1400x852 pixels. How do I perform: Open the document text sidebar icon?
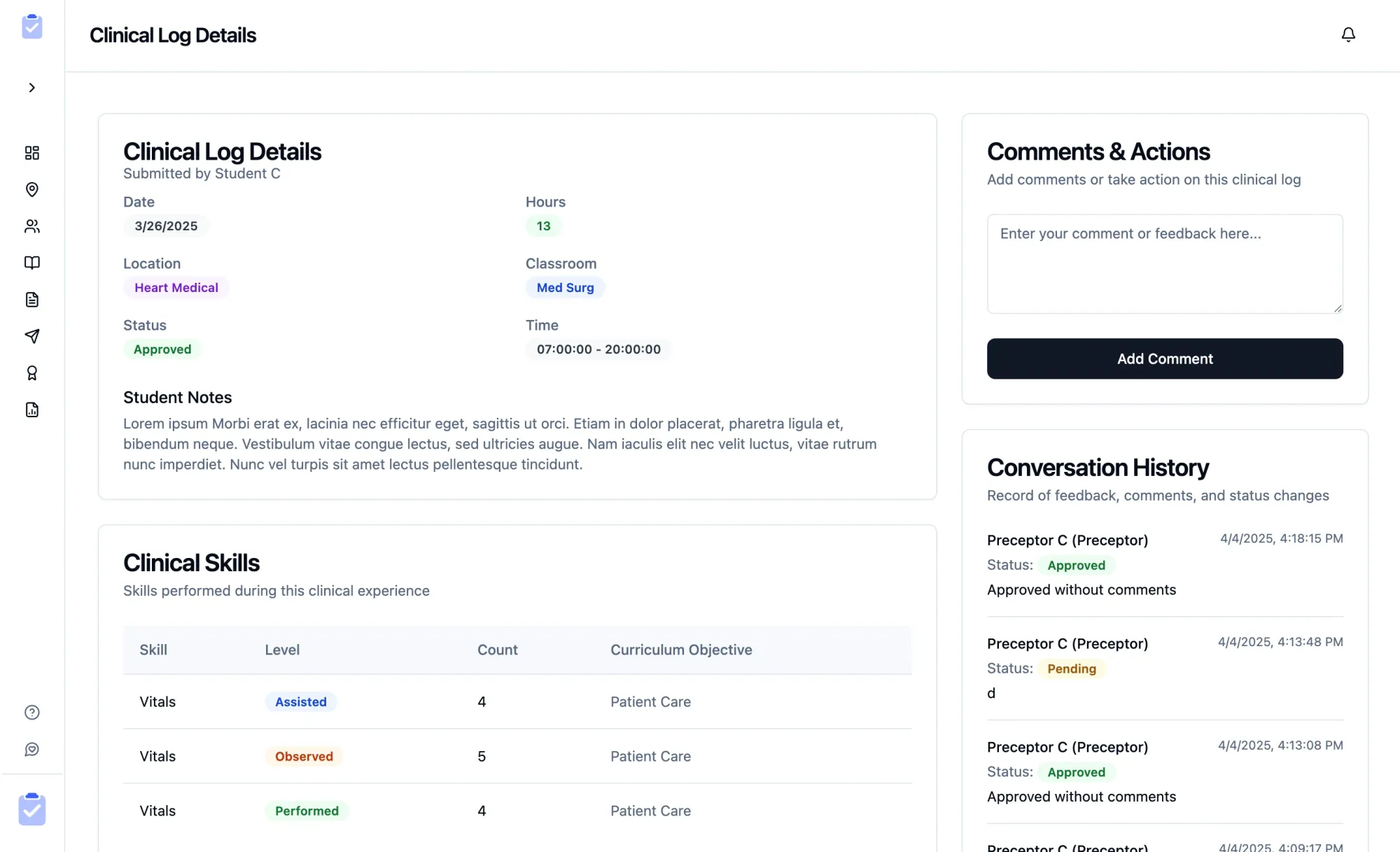click(x=31, y=300)
